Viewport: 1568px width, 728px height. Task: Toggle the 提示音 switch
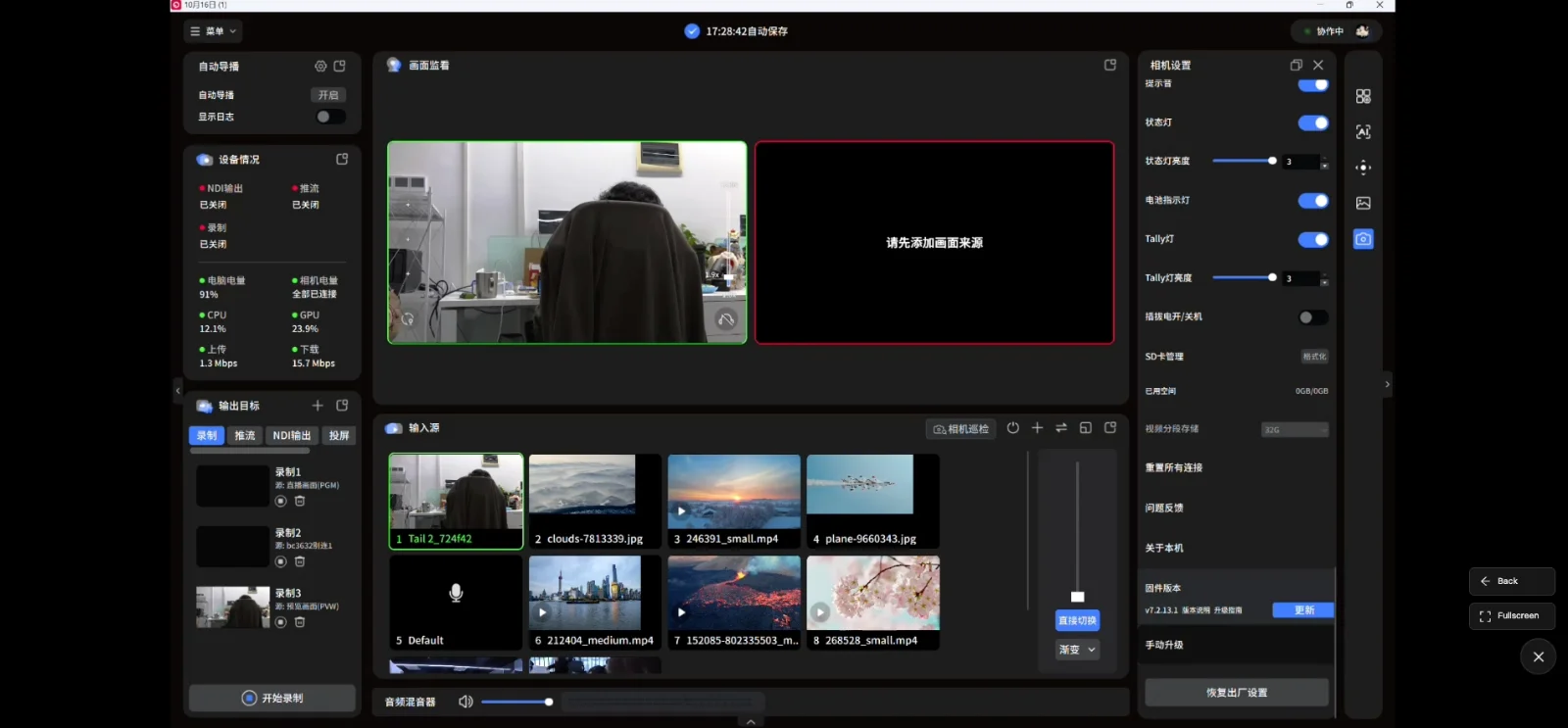click(1313, 84)
